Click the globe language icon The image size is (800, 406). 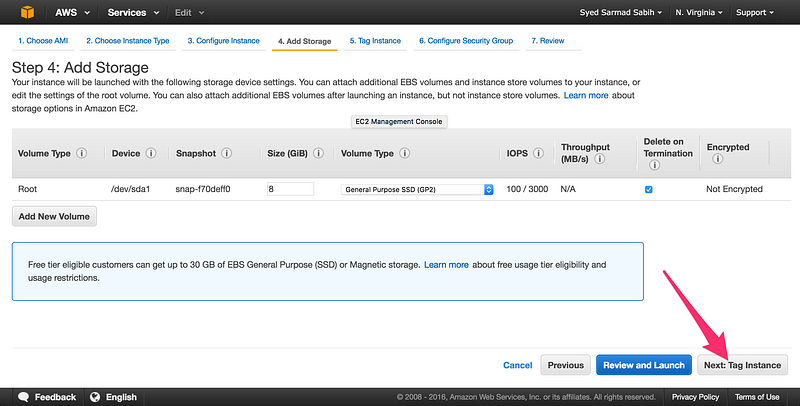coord(95,397)
